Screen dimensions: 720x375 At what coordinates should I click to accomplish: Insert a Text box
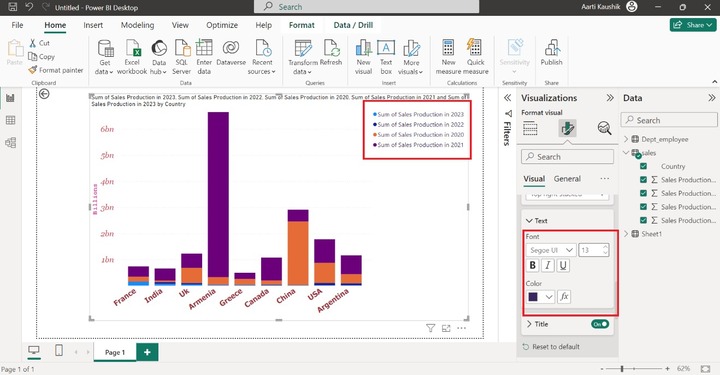[386, 57]
